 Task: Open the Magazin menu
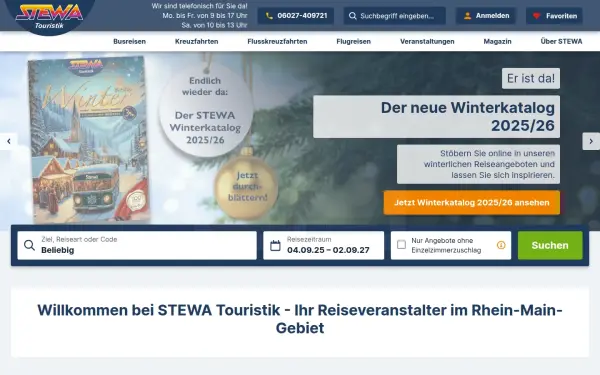click(x=497, y=41)
